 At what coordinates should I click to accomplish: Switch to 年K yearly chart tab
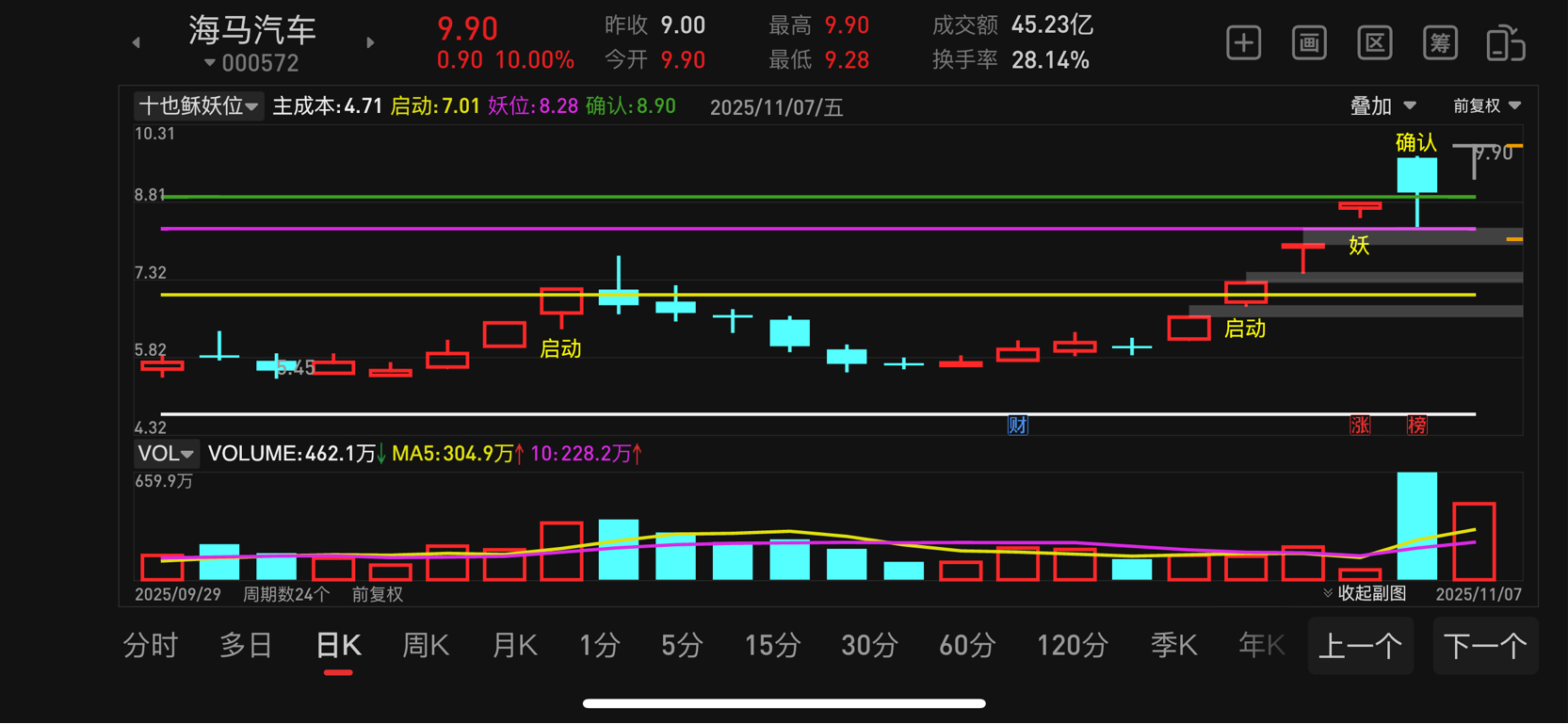click(1262, 646)
